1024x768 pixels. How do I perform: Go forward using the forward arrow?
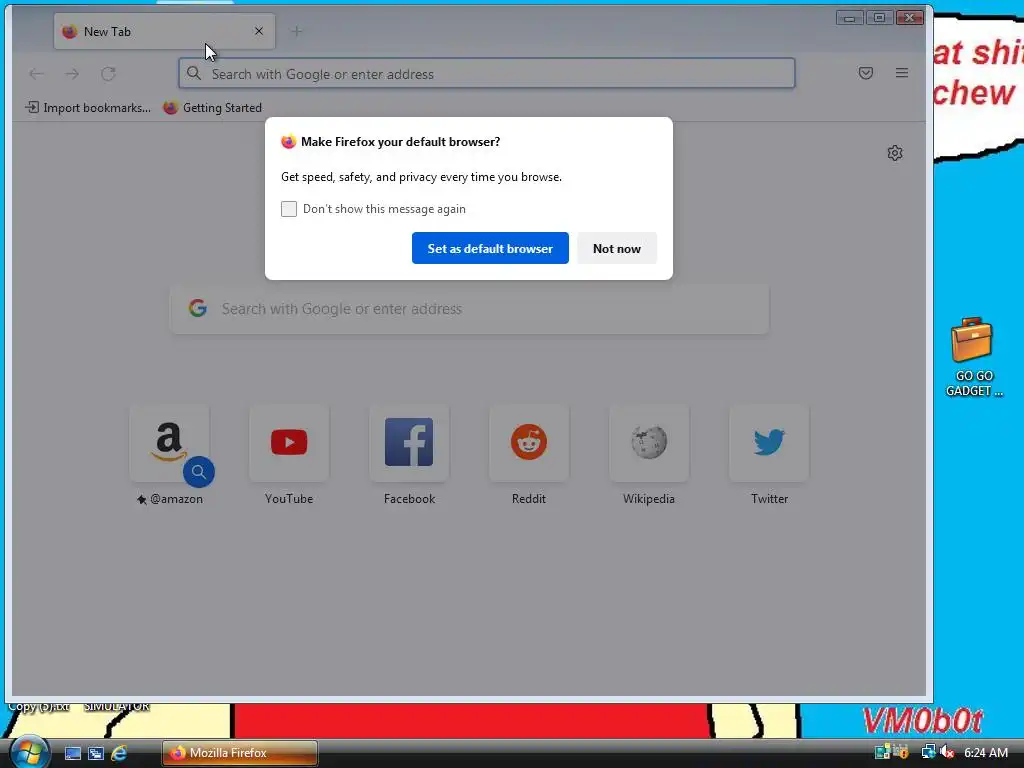click(72, 74)
